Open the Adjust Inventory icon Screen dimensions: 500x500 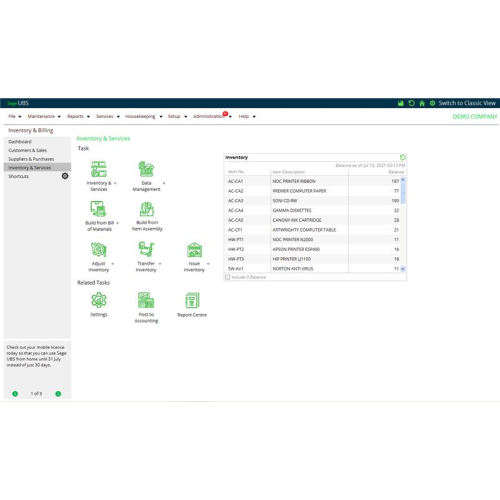pyautogui.click(x=99, y=250)
